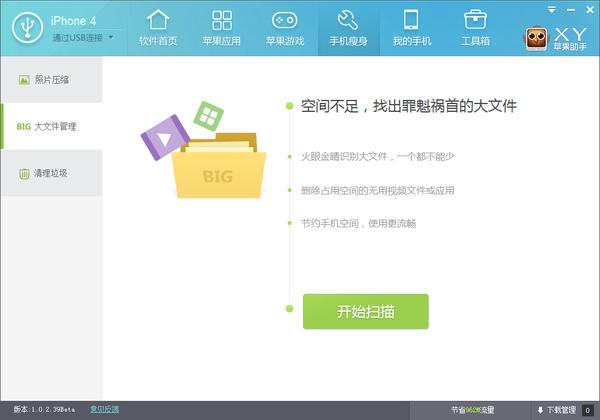Select 照片压缩 sidebar tab
Screen dimensions: 600x420
(x=52, y=80)
